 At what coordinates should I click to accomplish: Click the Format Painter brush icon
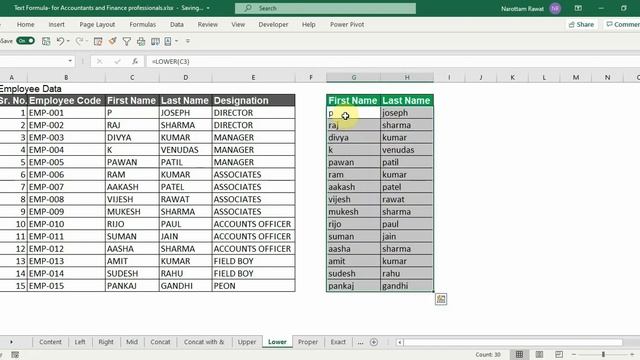tap(112, 41)
